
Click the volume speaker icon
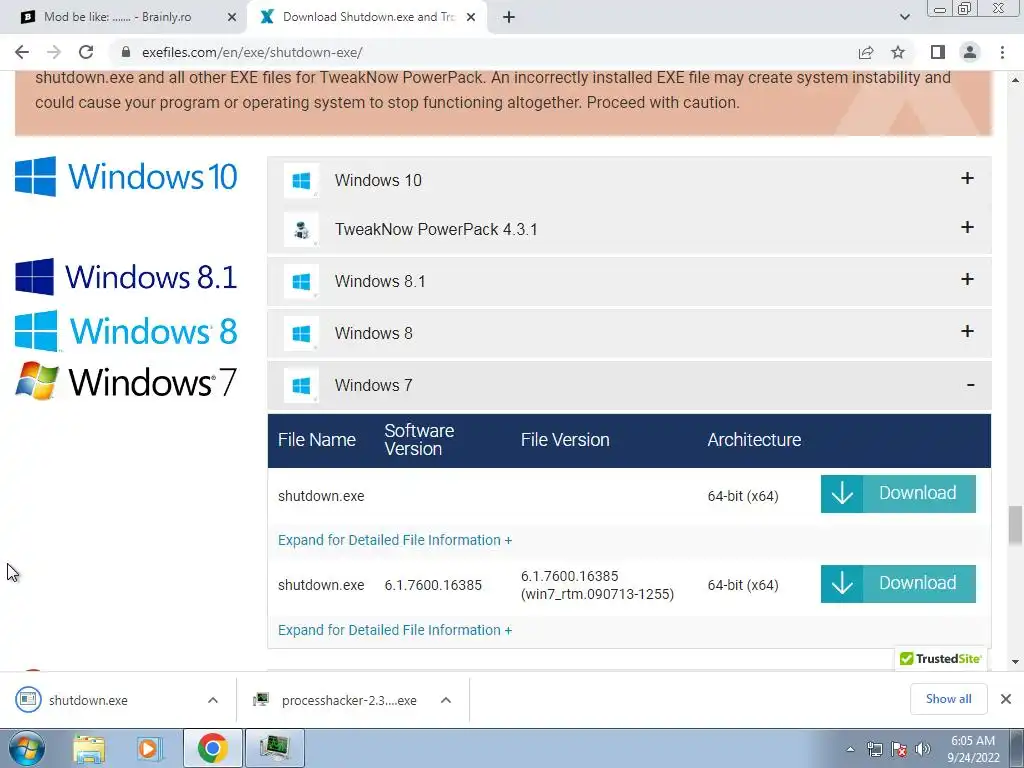pos(923,749)
